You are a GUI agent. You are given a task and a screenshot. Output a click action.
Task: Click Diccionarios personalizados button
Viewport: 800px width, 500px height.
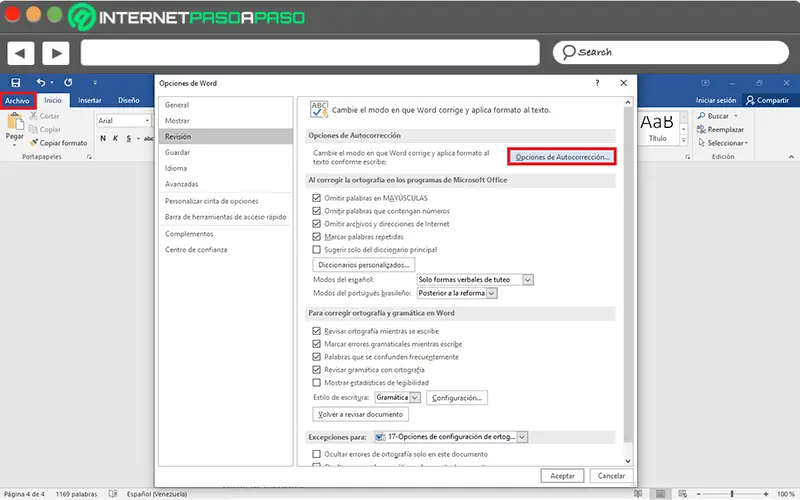click(x=364, y=265)
